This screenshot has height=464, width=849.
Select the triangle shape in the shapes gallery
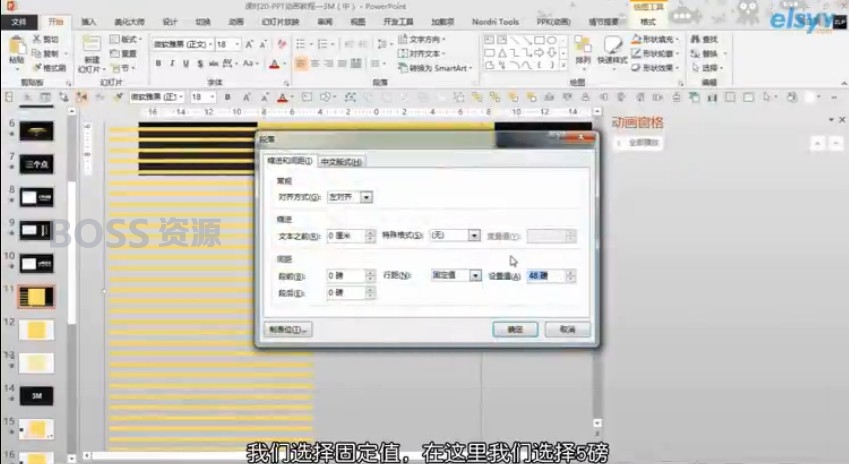click(502, 53)
